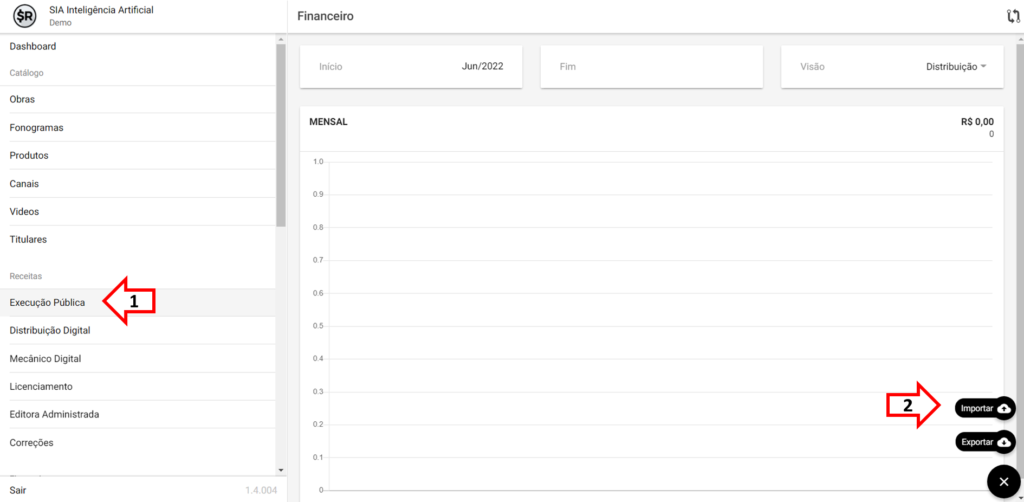Click Sair to log out
Screen dimensions: 1024x502
click(18, 490)
